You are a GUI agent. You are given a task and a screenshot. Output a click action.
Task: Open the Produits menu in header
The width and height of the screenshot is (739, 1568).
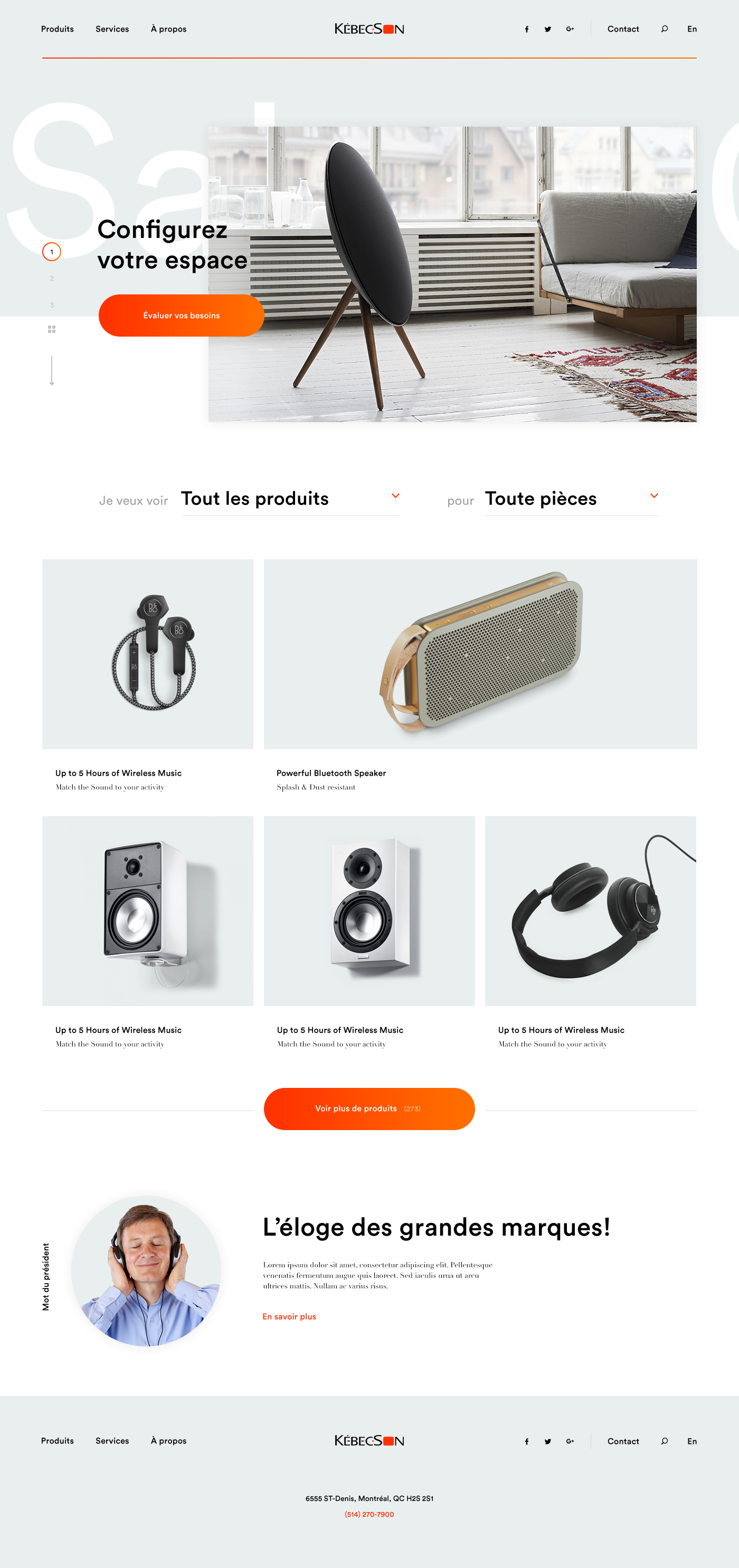tap(57, 28)
